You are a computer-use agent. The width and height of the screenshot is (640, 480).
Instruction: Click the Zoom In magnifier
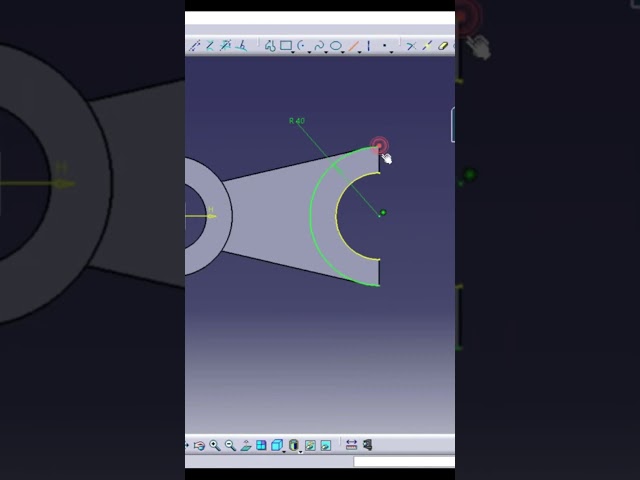tap(215, 445)
